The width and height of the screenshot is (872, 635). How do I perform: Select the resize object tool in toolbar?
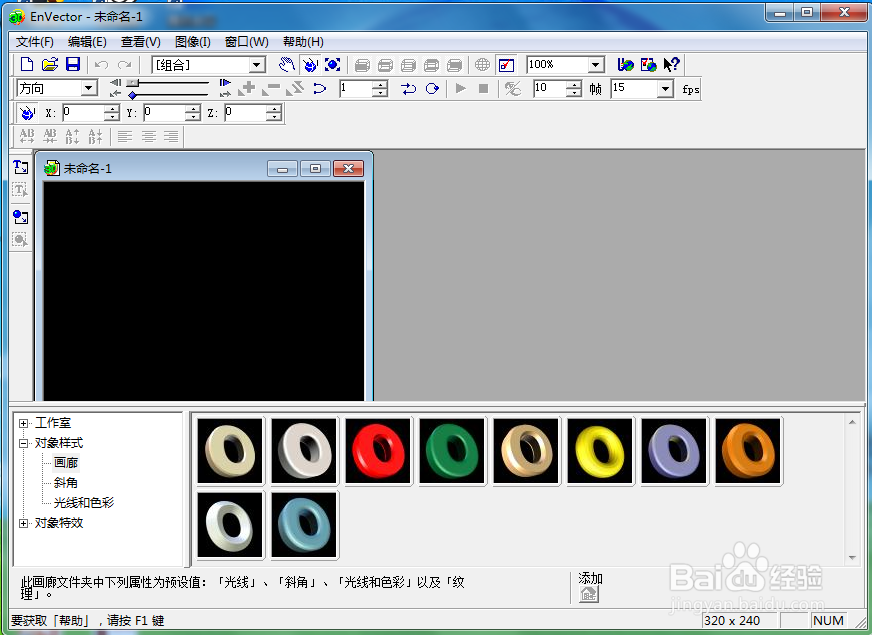pos(333,65)
